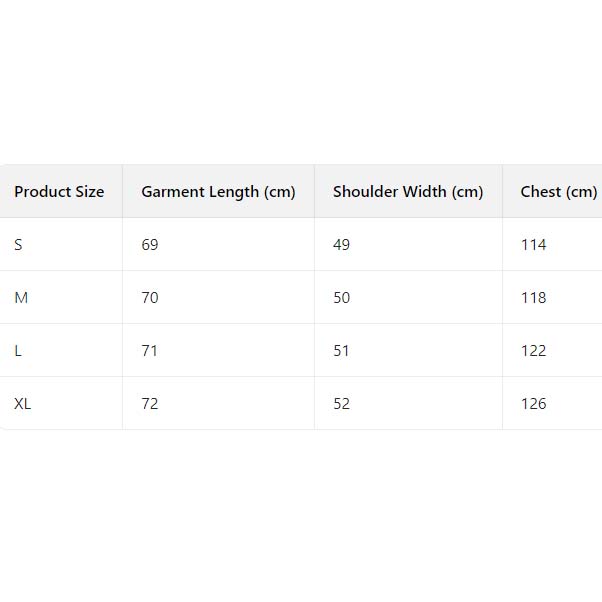Click the Garment Length (cm) header
The image size is (602, 602).
coord(218,192)
